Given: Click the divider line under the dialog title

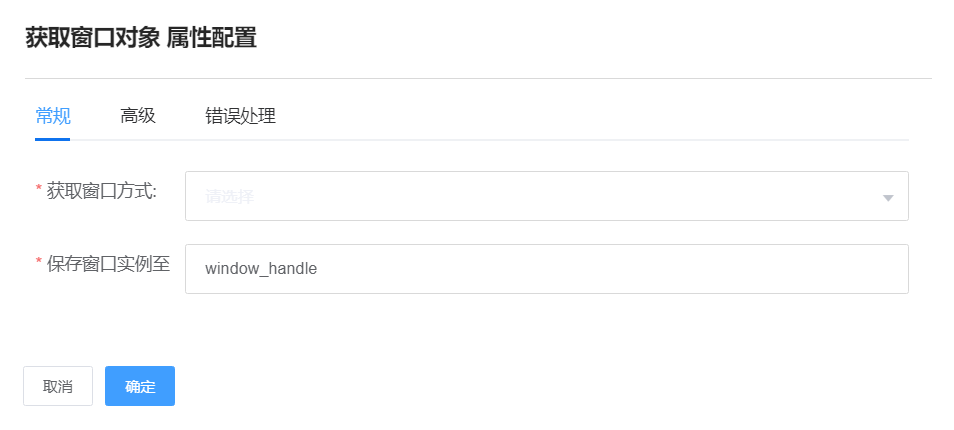Looking at the screenshot, I should pyautogui.click(x=478, y=78).
